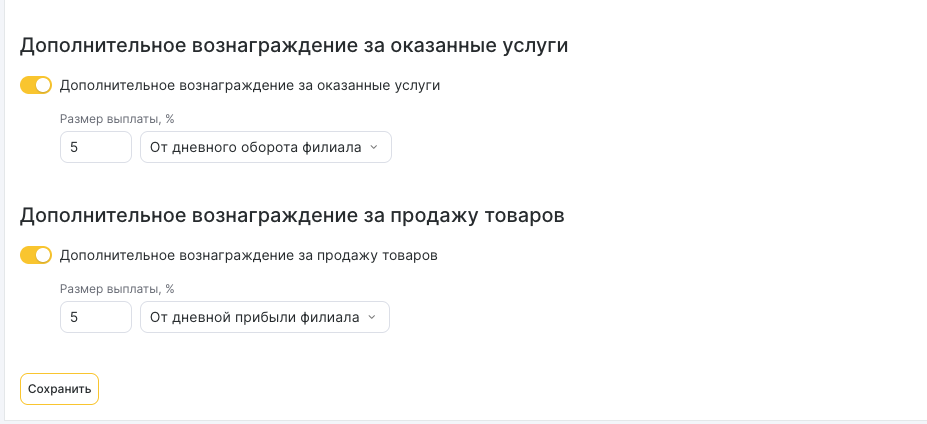The height and width of the screenshot is (424, 927).
Task: Click "Размер выплаты, %" label in the goods section
Action: pyautogui.click(x=117, y=289)
